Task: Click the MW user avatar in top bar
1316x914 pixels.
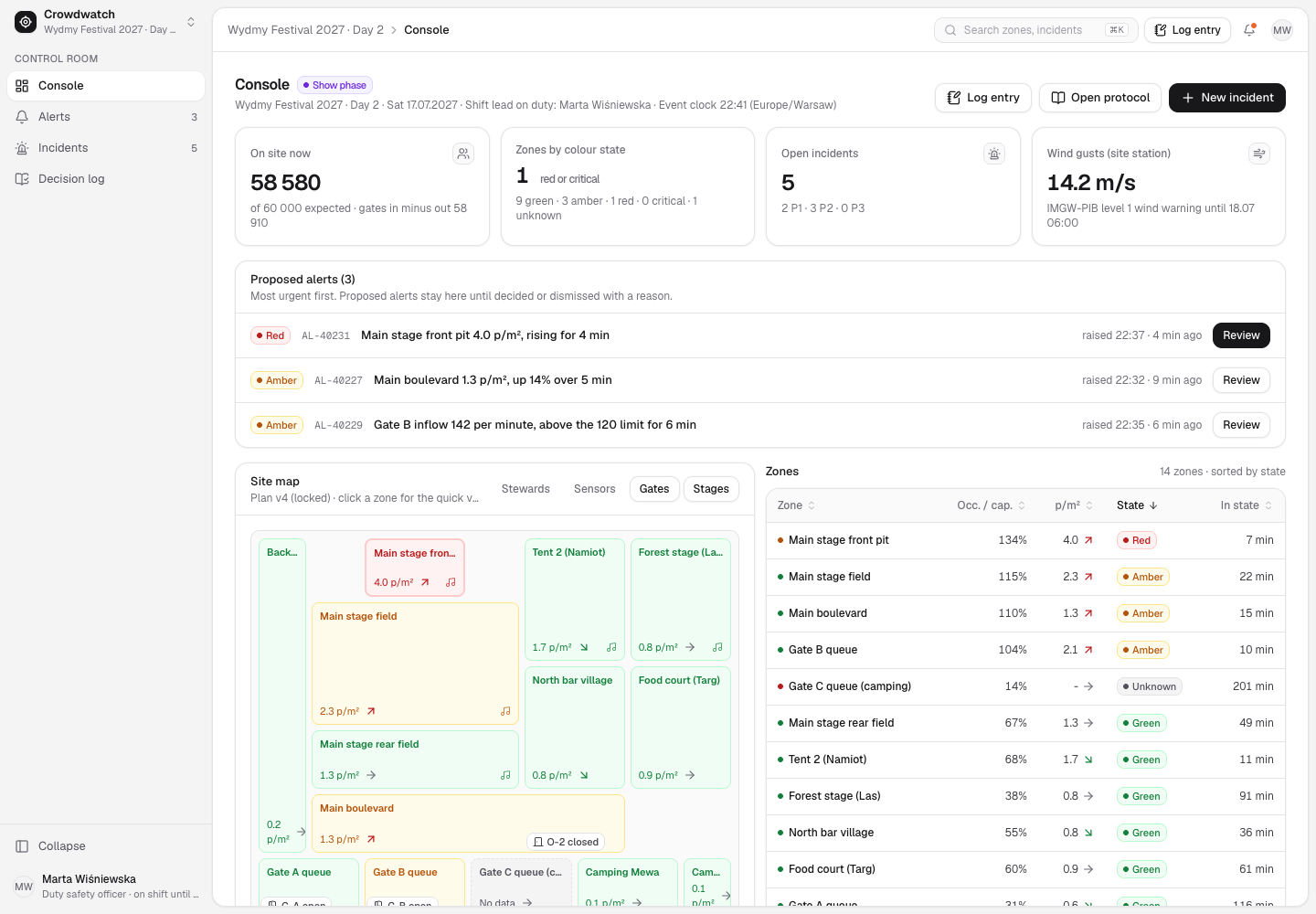Action: [x=1282, y=30]
